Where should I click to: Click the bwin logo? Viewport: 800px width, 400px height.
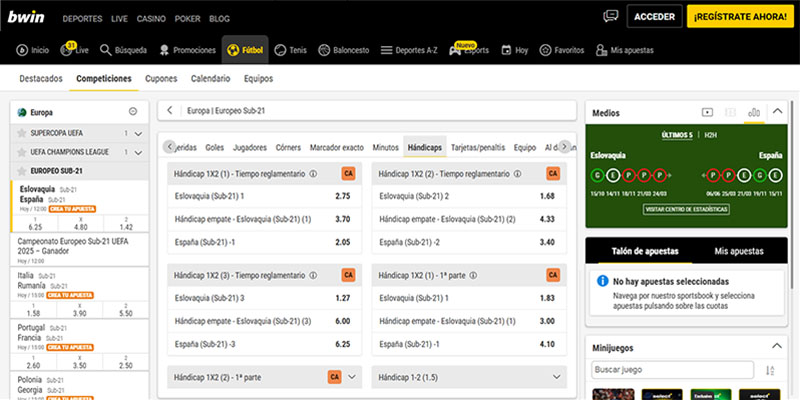click(26, 17)
